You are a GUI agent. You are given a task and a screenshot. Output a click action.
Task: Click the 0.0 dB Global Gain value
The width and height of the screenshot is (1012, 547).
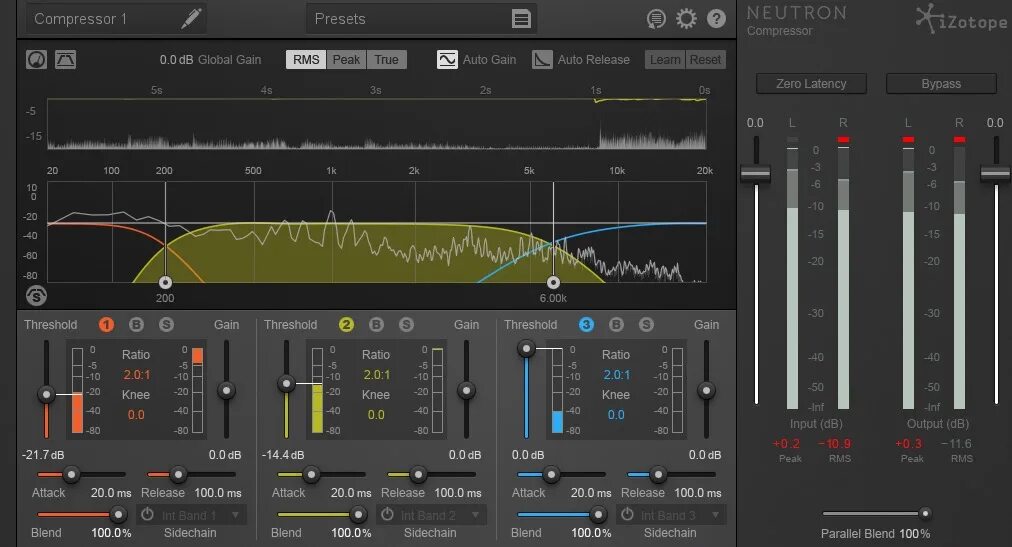176,59
